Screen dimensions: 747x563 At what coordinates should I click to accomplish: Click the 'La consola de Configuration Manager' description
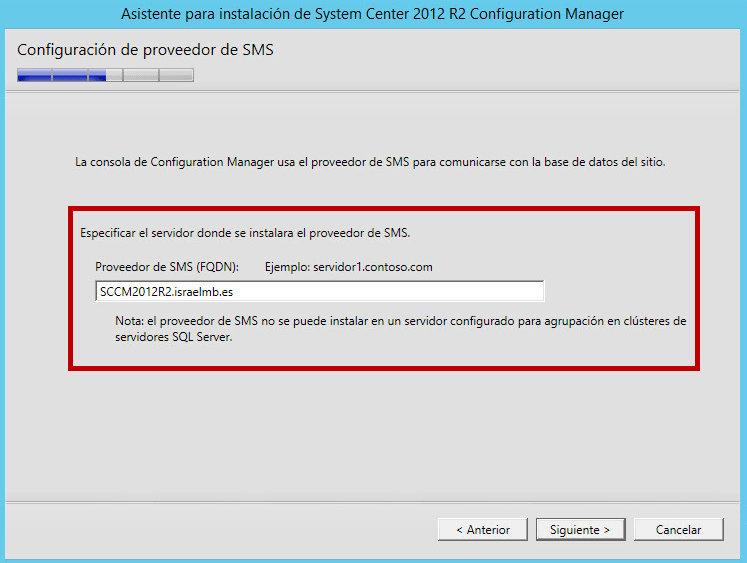(370, 160)
